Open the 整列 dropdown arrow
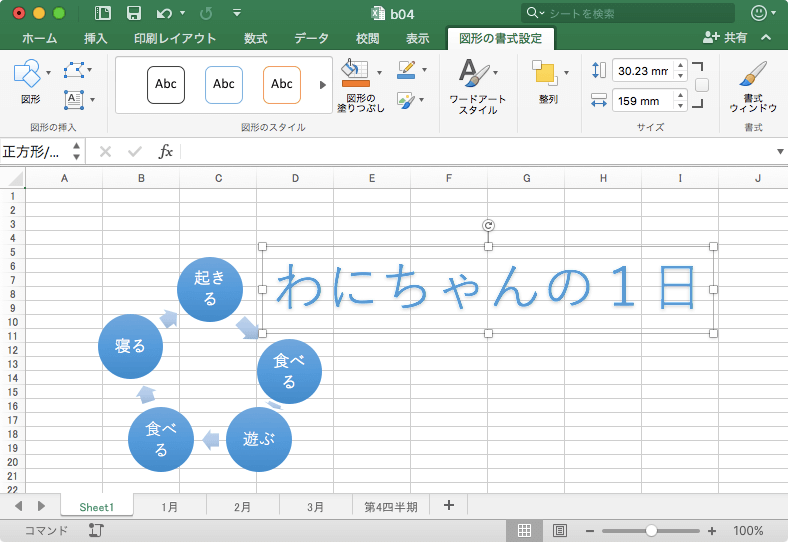The height and width of the screenshot is (542, 788). coord(566,72)
